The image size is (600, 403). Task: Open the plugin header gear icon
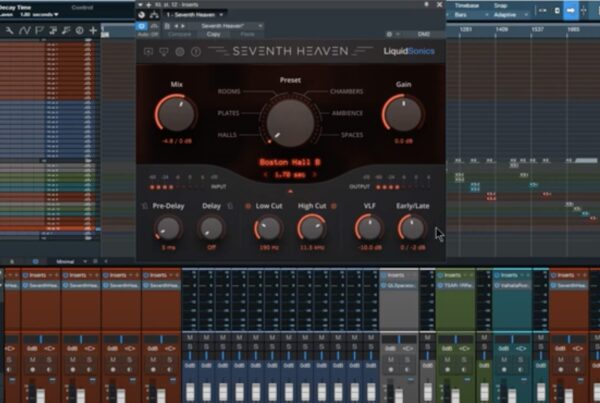tap(389, 34)
